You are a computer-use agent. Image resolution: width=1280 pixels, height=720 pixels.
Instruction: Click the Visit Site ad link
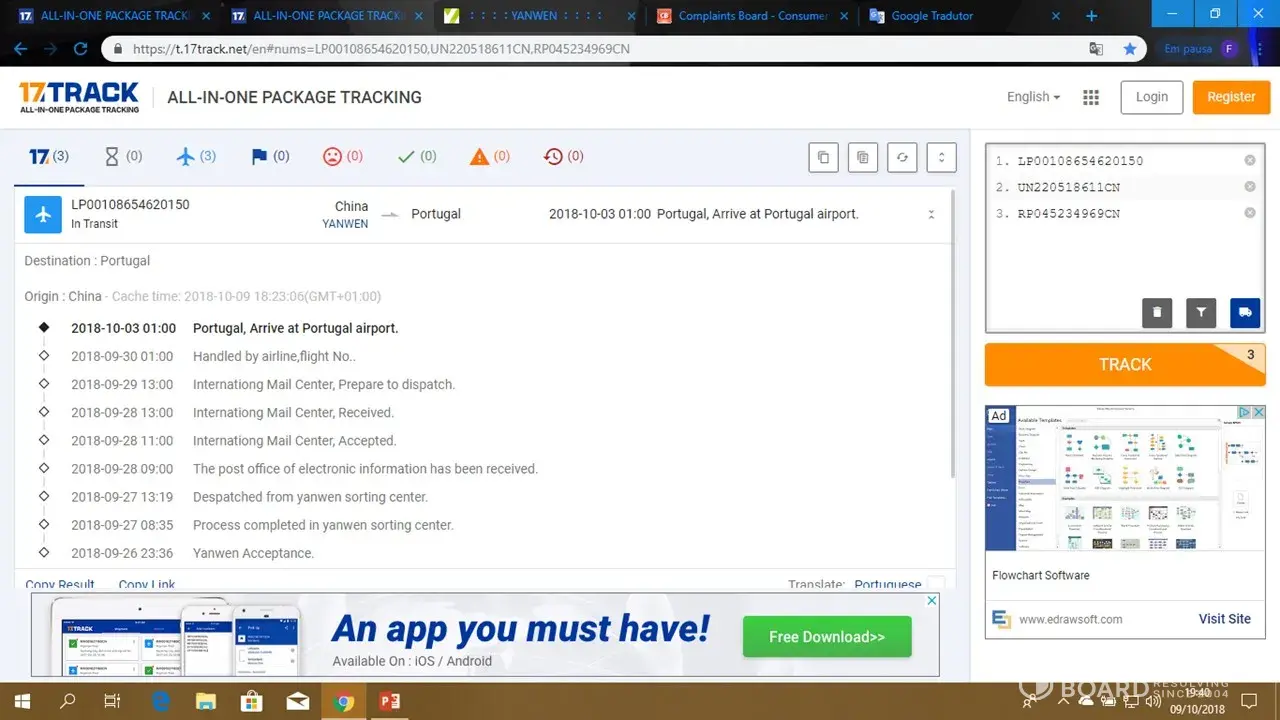1224,619
